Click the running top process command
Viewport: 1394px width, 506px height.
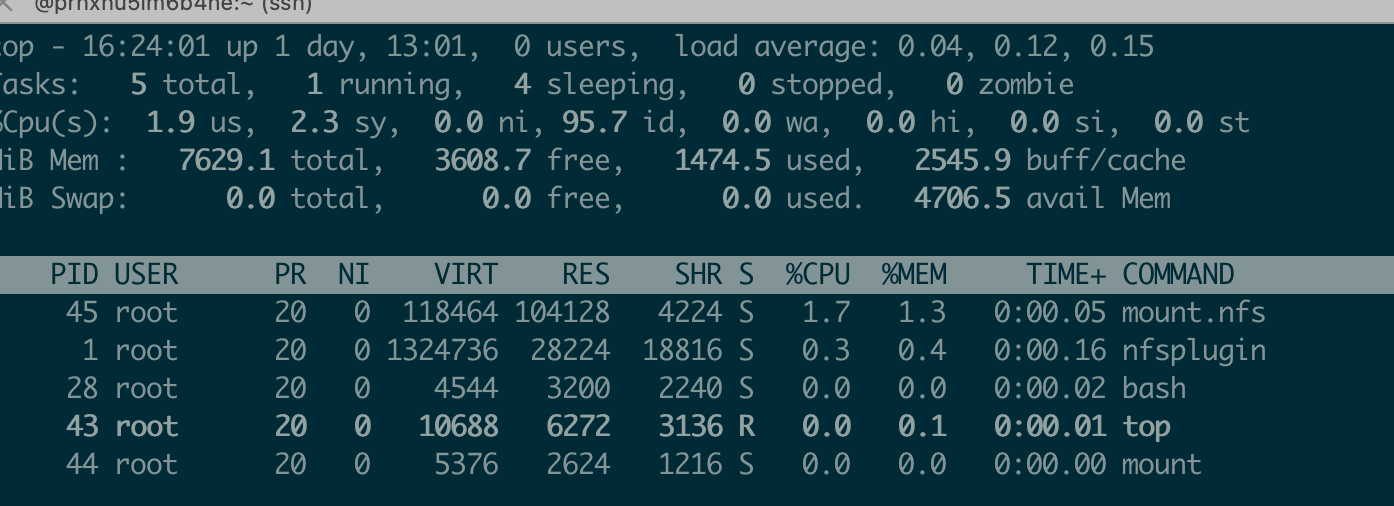click(1146, 426)
